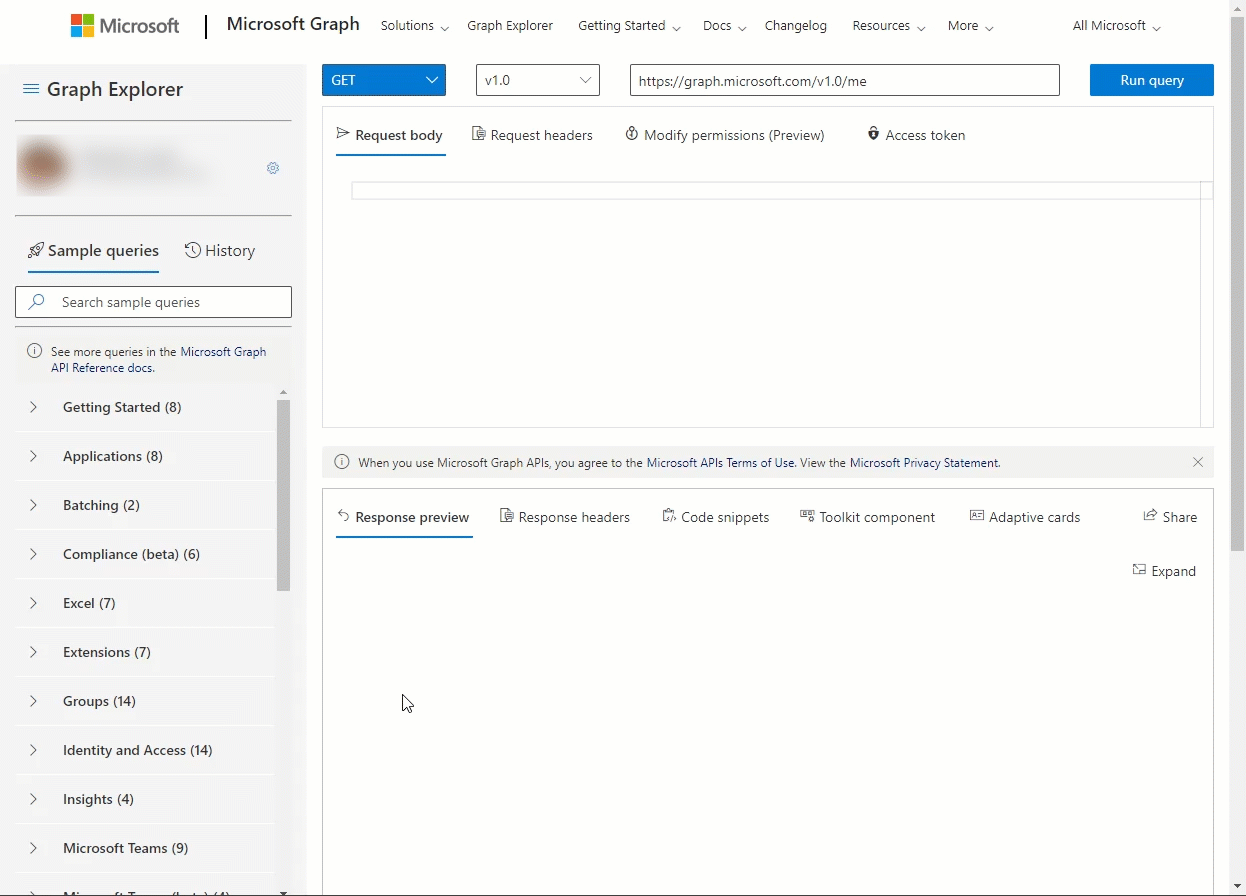Image resolution: width=1246 pixels, height=896 pixels.
Task: Open the Getting Started nav dropdown
Action: click(630, 26)
